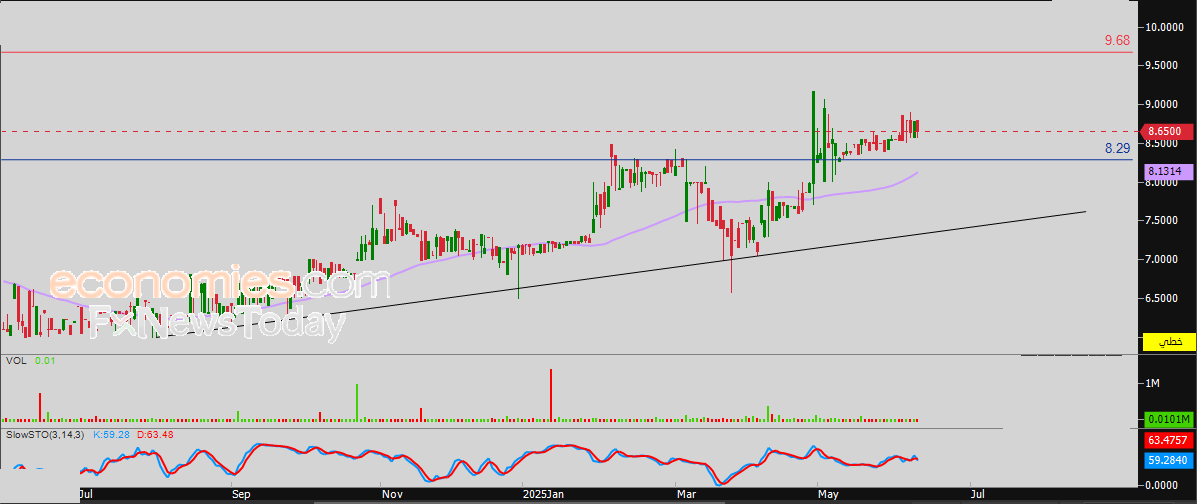Click the 1M volume axis label
1197x504 pixels.
point(1153,383)
